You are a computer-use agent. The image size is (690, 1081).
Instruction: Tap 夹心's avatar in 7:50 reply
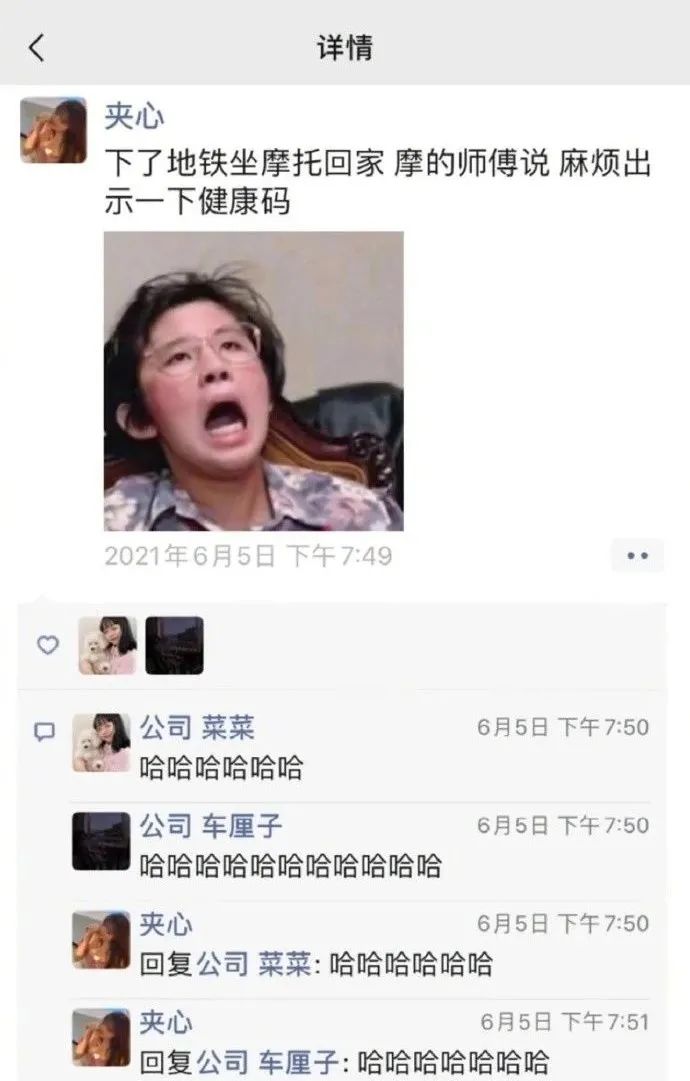[101, 940]
